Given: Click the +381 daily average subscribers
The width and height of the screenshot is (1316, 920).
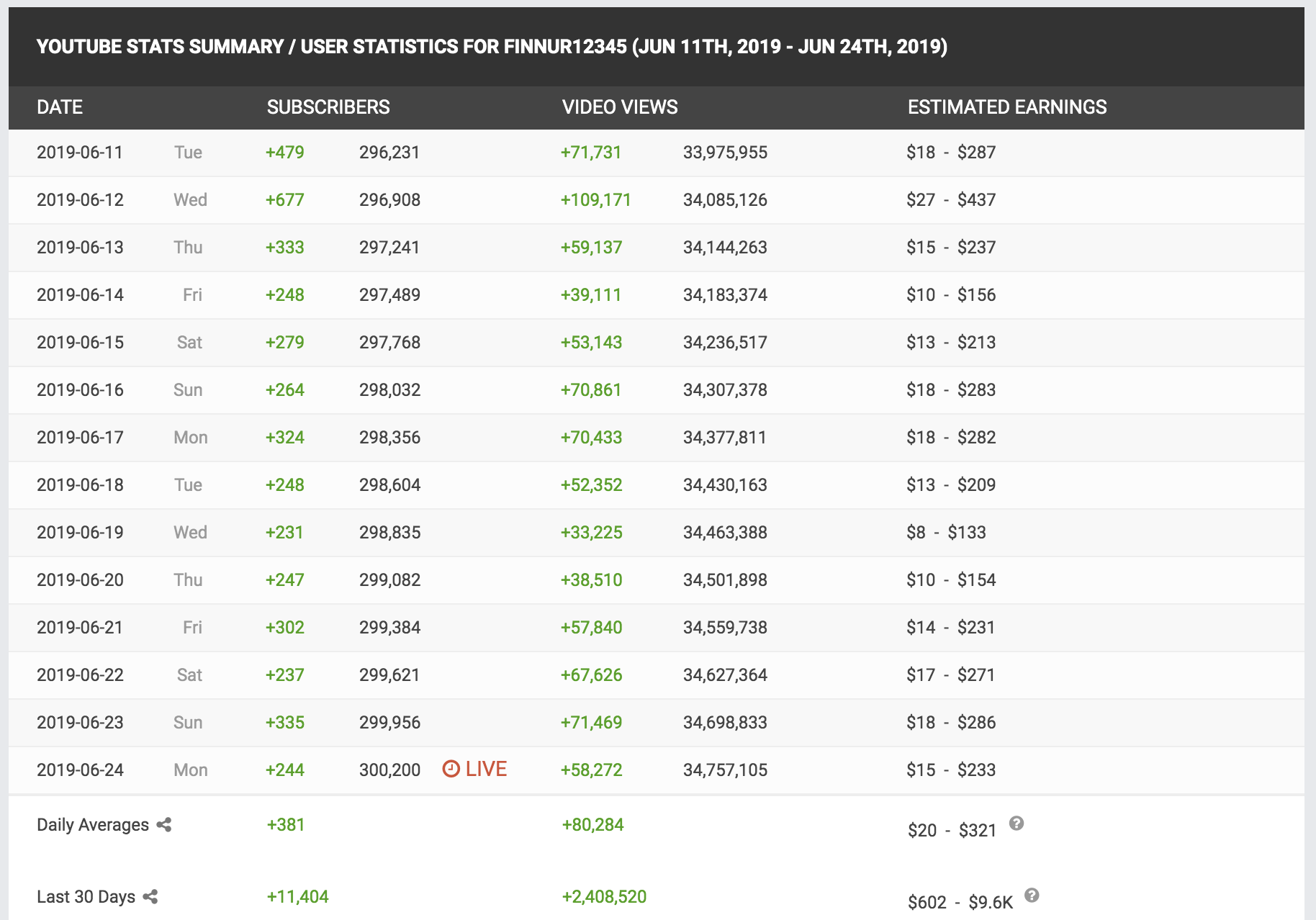Looking at the screenshot, I should point(286,825).
